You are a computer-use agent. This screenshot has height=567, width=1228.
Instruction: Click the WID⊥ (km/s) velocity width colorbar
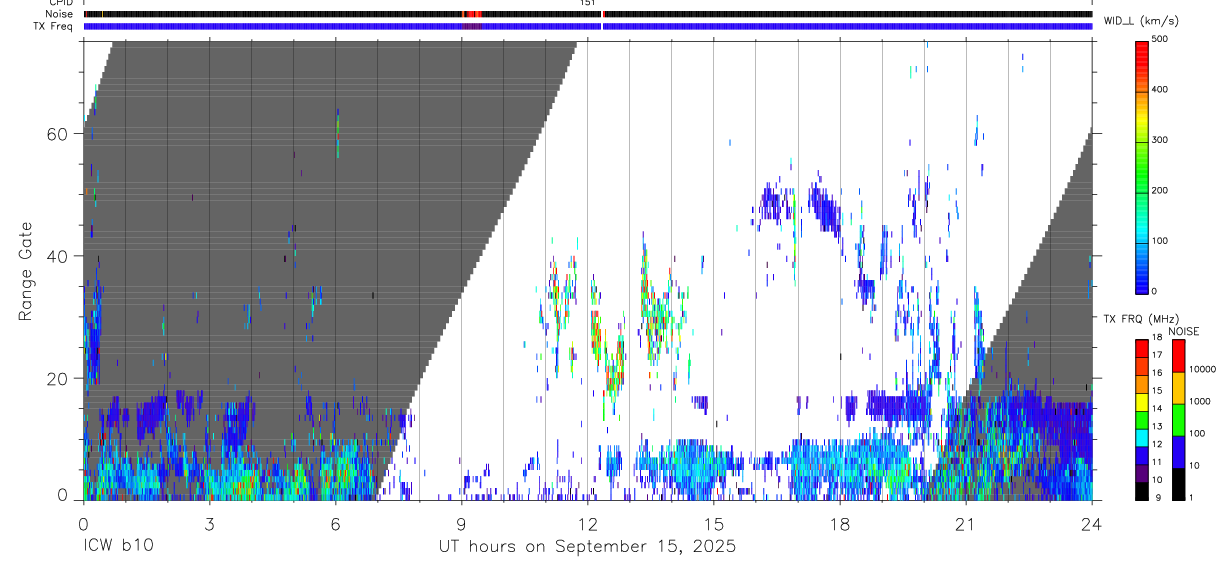[x=1142, y=166]
